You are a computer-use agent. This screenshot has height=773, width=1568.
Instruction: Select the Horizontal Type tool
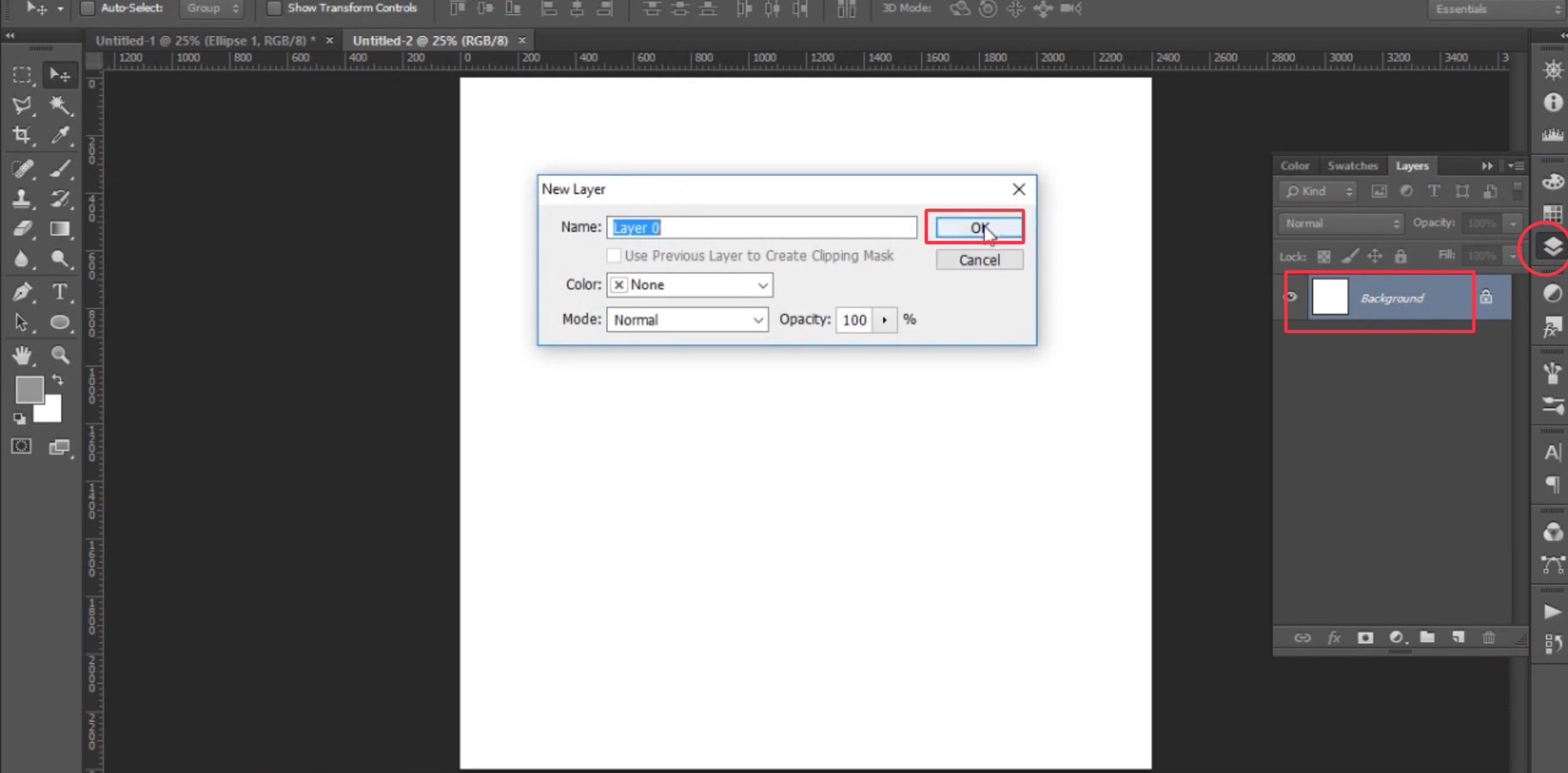pyautogui.click(x=59, y=292)
